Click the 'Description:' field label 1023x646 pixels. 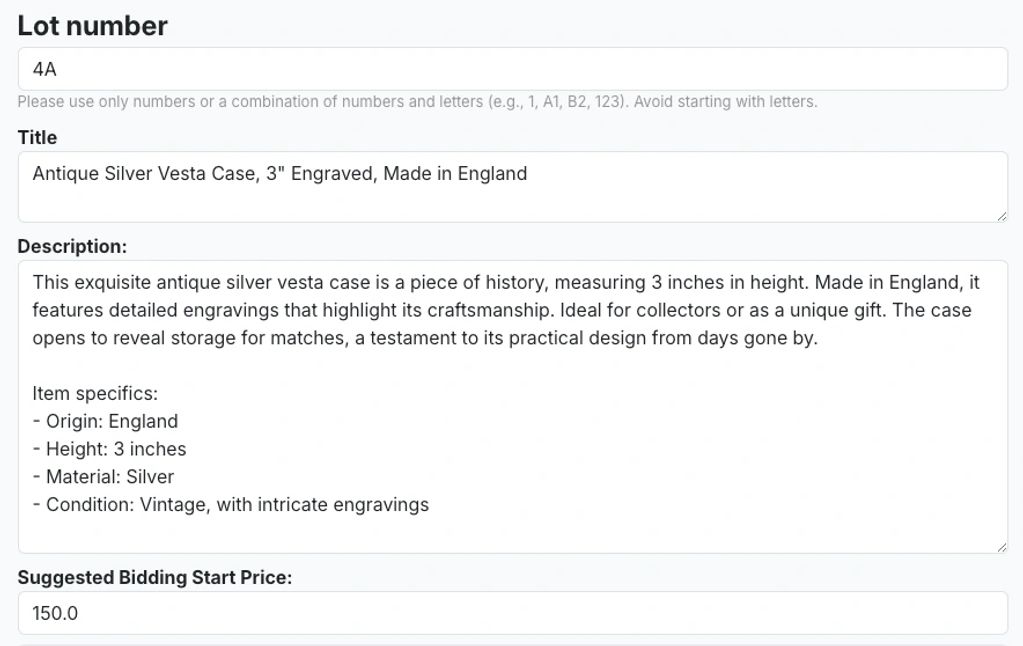coord(72,246)
